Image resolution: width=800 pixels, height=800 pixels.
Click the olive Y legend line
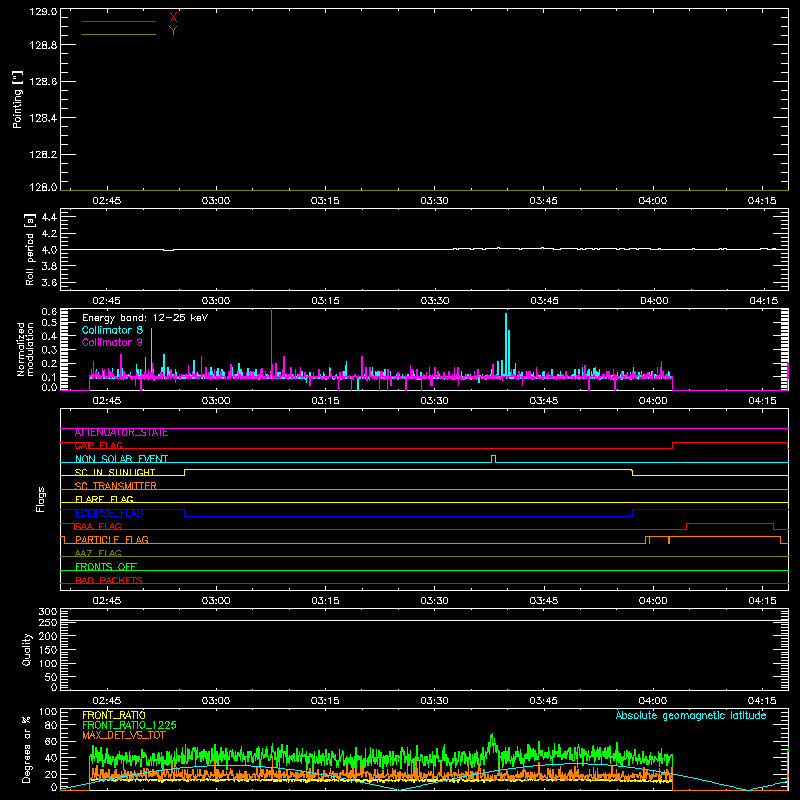pos(119,34)
